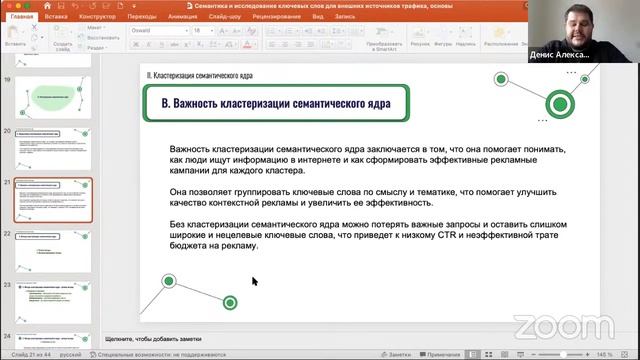Adjust the zoom slider handle
Image resolution: width=640 pixels, height=360 pixels.
563,354
